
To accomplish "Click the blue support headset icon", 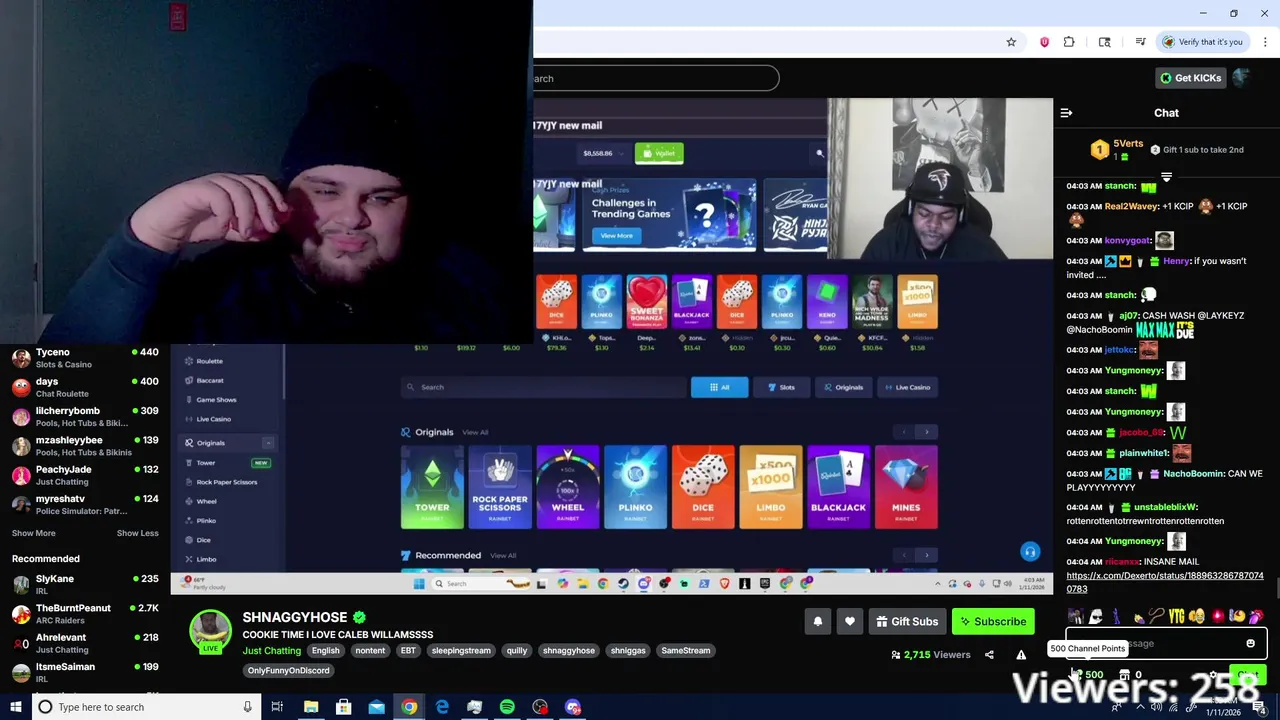I will [1030, 552].
